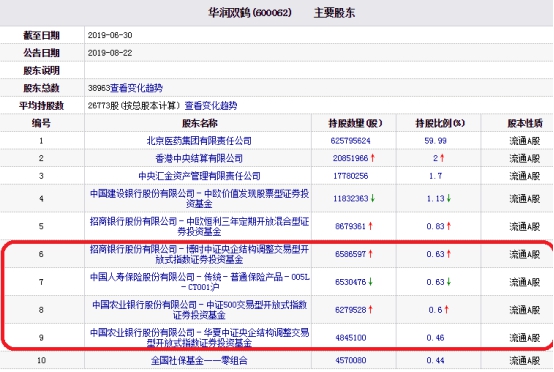Open 中国农业银行 华夏中证央企结构调整 fund link
The height and width of the screenshot is (372, 554).
pos(199,337)
